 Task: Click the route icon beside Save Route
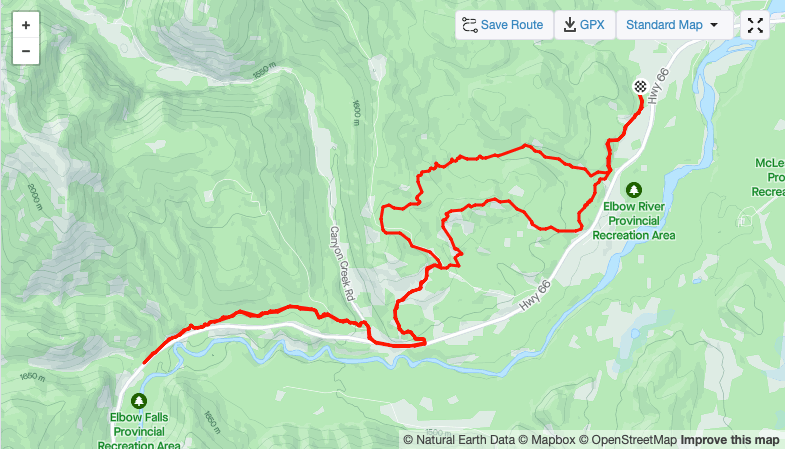coord(470,25)
